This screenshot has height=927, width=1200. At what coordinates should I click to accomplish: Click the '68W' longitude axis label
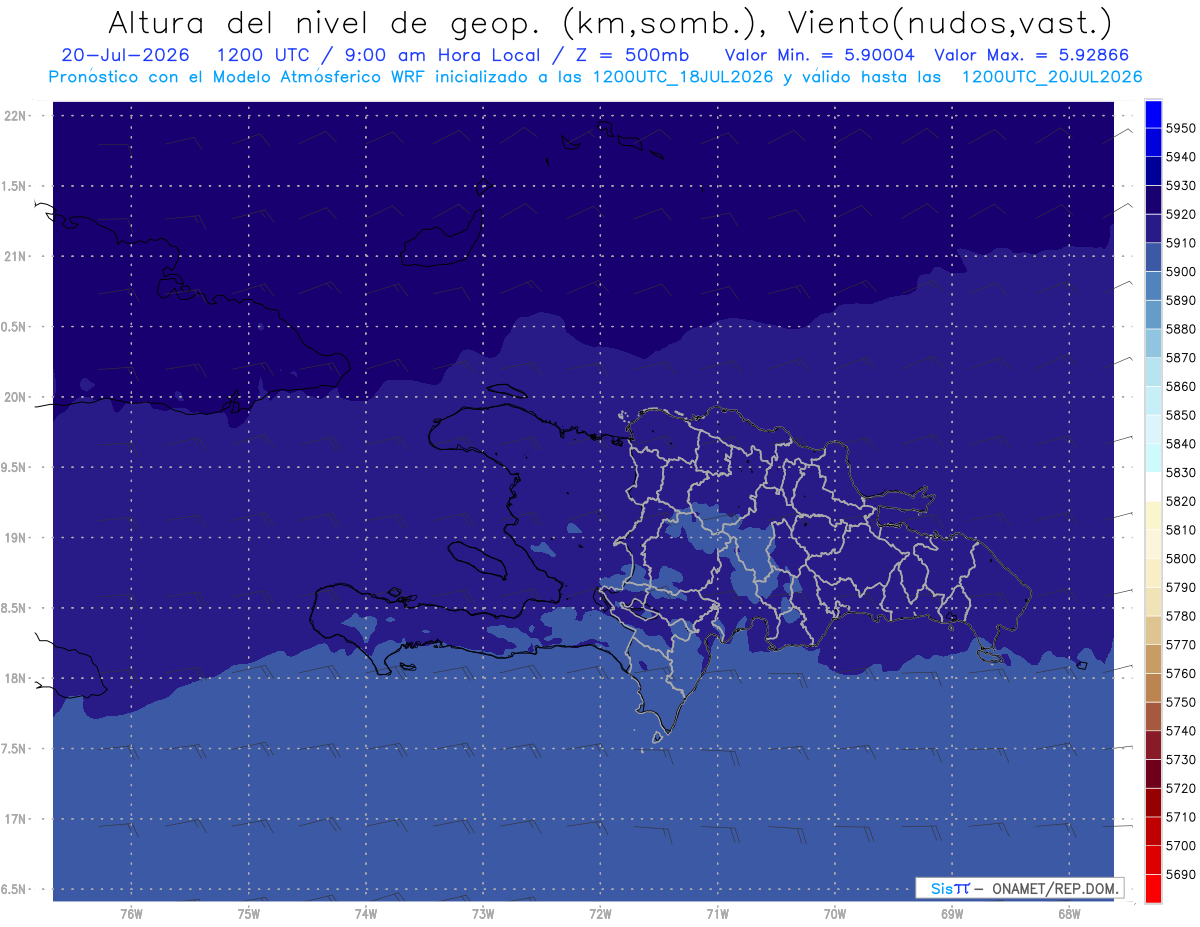(x=1069, y=914)
